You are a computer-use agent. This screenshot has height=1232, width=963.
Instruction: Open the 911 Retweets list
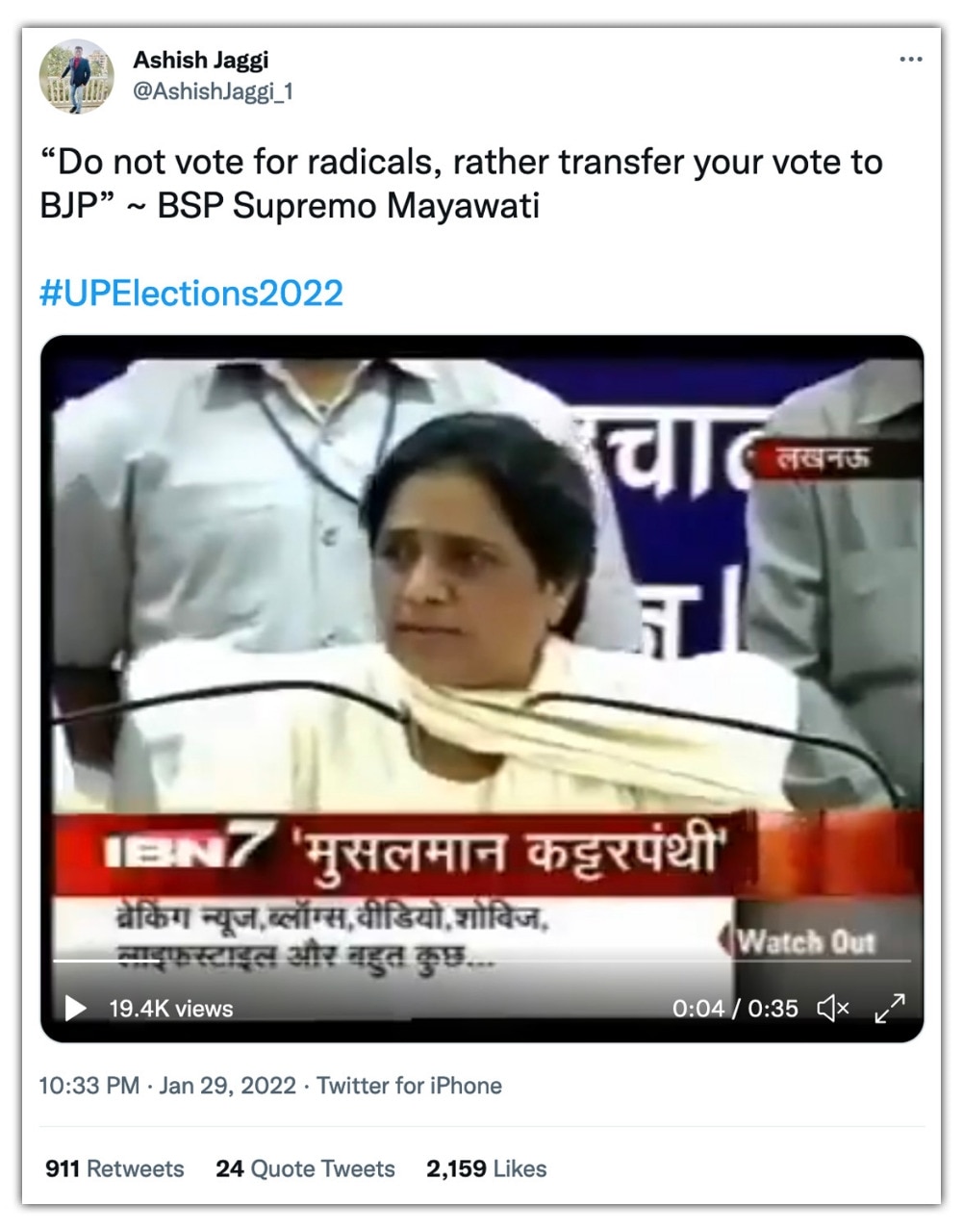point(114,1168)
